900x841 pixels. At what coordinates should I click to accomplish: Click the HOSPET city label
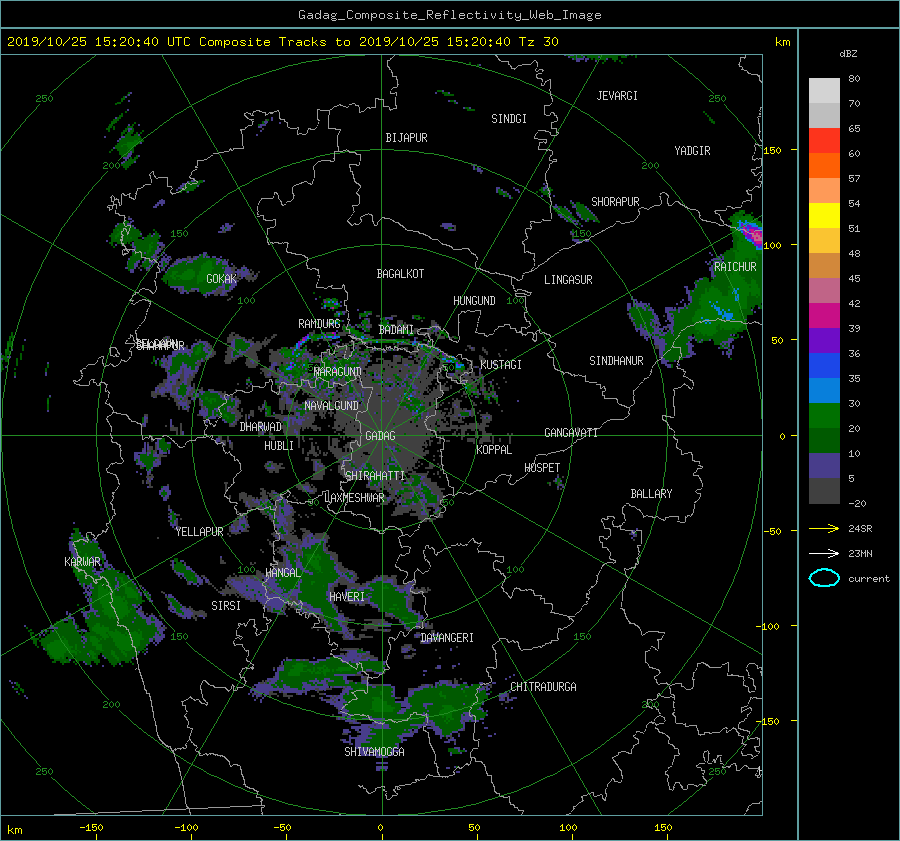(x=542, y=468)
